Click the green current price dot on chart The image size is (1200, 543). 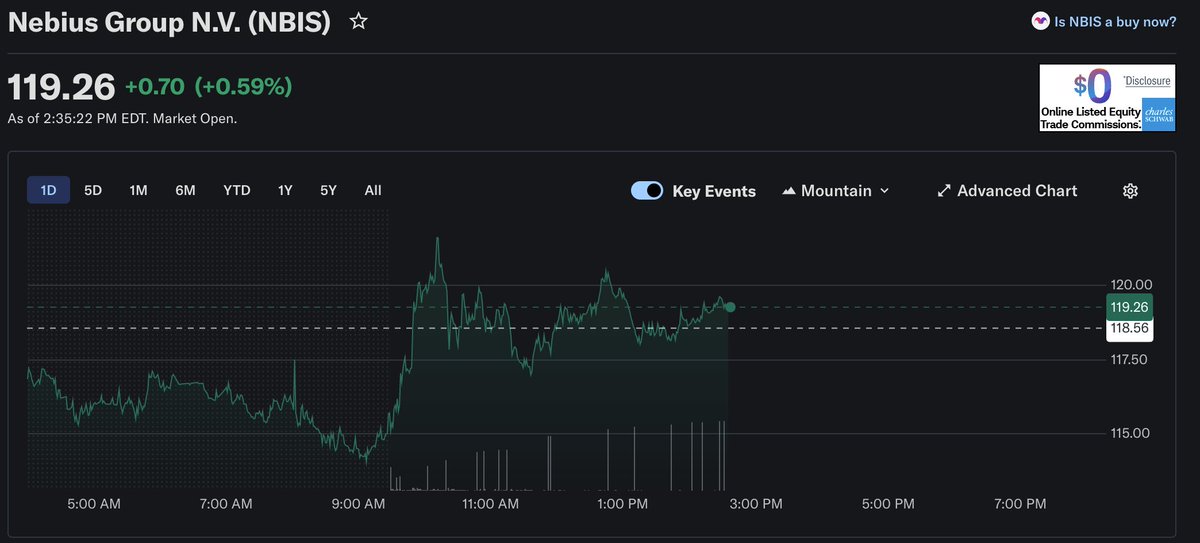[x=730, y=307]
